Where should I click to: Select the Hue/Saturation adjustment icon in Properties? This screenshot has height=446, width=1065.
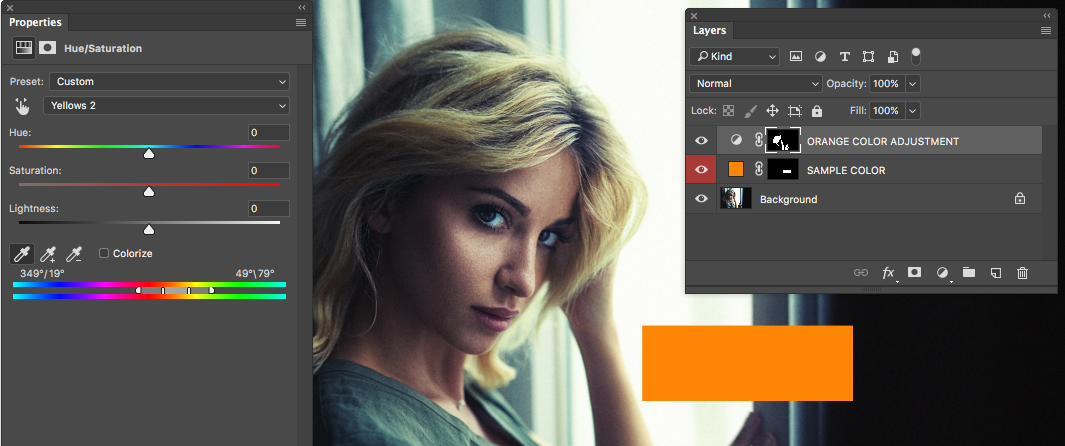(x=24, y=48)
